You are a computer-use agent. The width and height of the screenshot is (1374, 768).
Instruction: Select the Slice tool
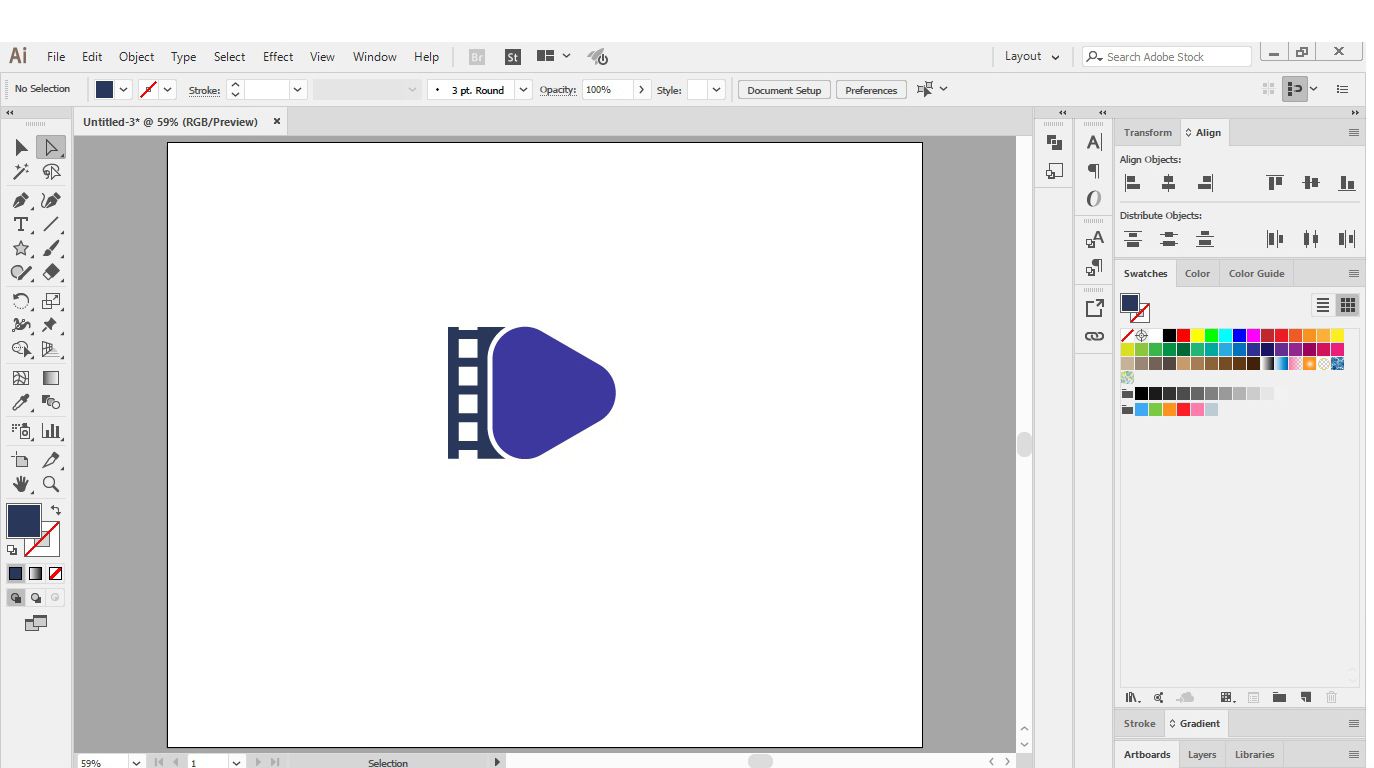point(51,460)
